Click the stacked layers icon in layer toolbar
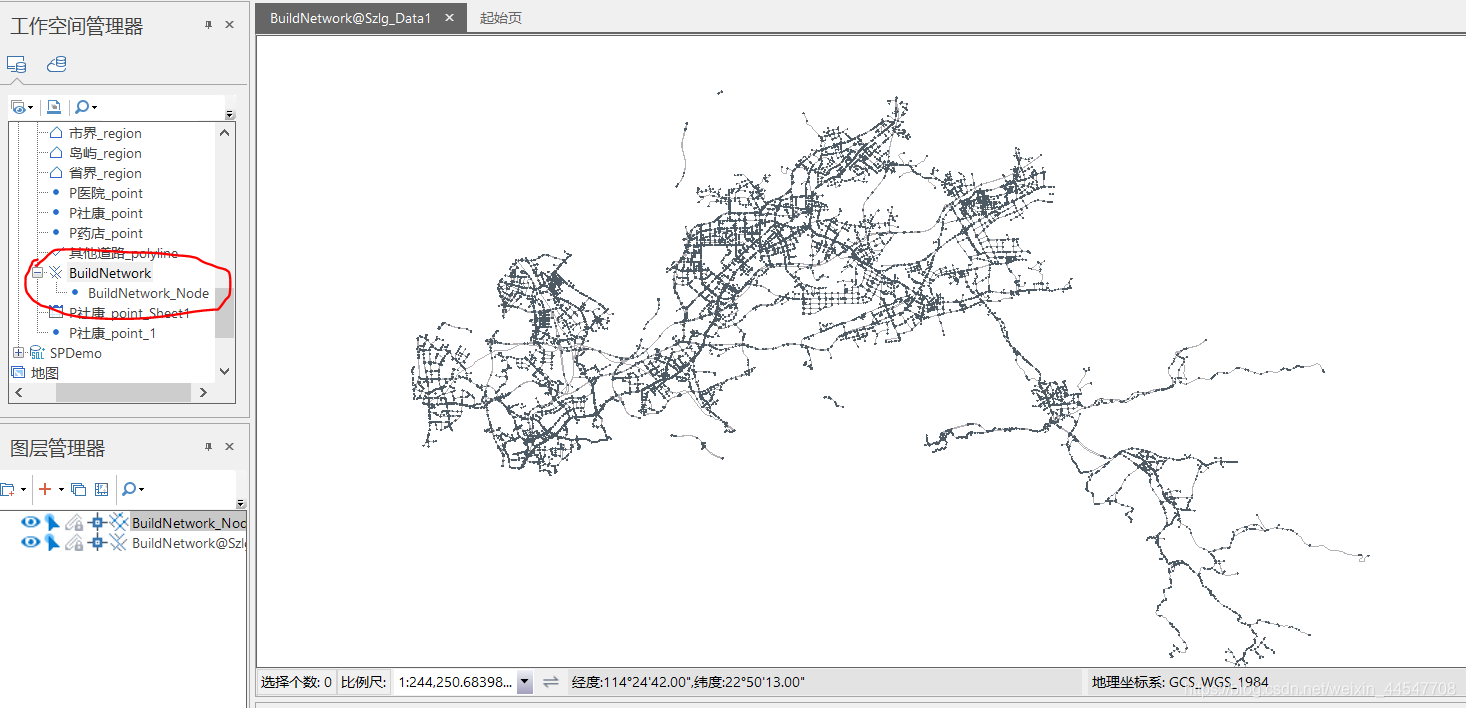The width and height of the screenshot is (1466, 708). pos(79,489)
